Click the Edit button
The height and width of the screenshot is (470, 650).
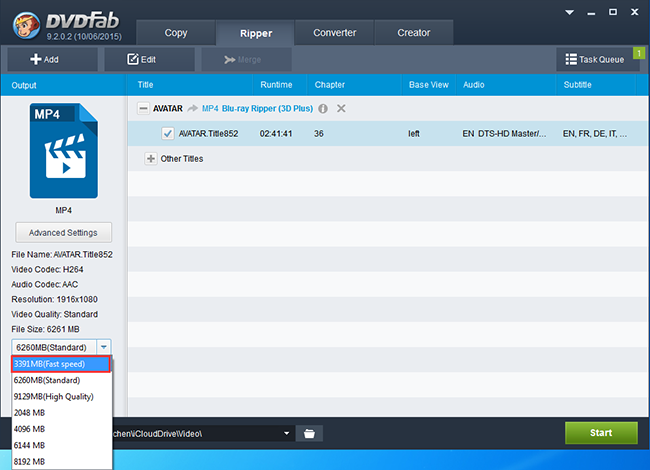tap(149, 59)
